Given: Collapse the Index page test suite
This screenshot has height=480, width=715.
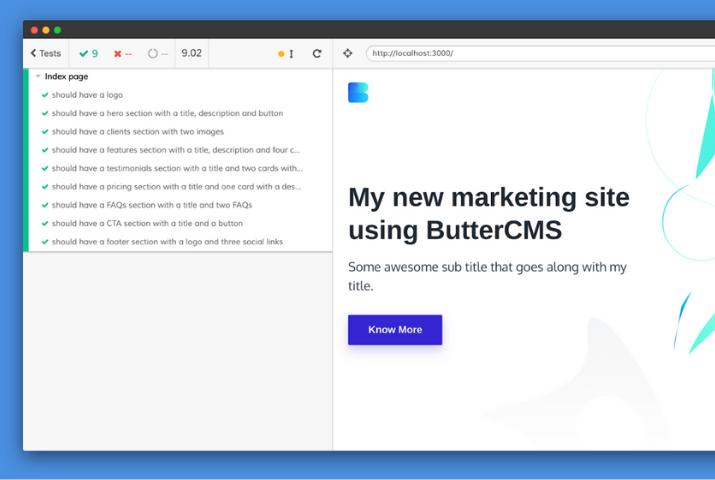Looking at the screenshot, I should click(66, 77).
